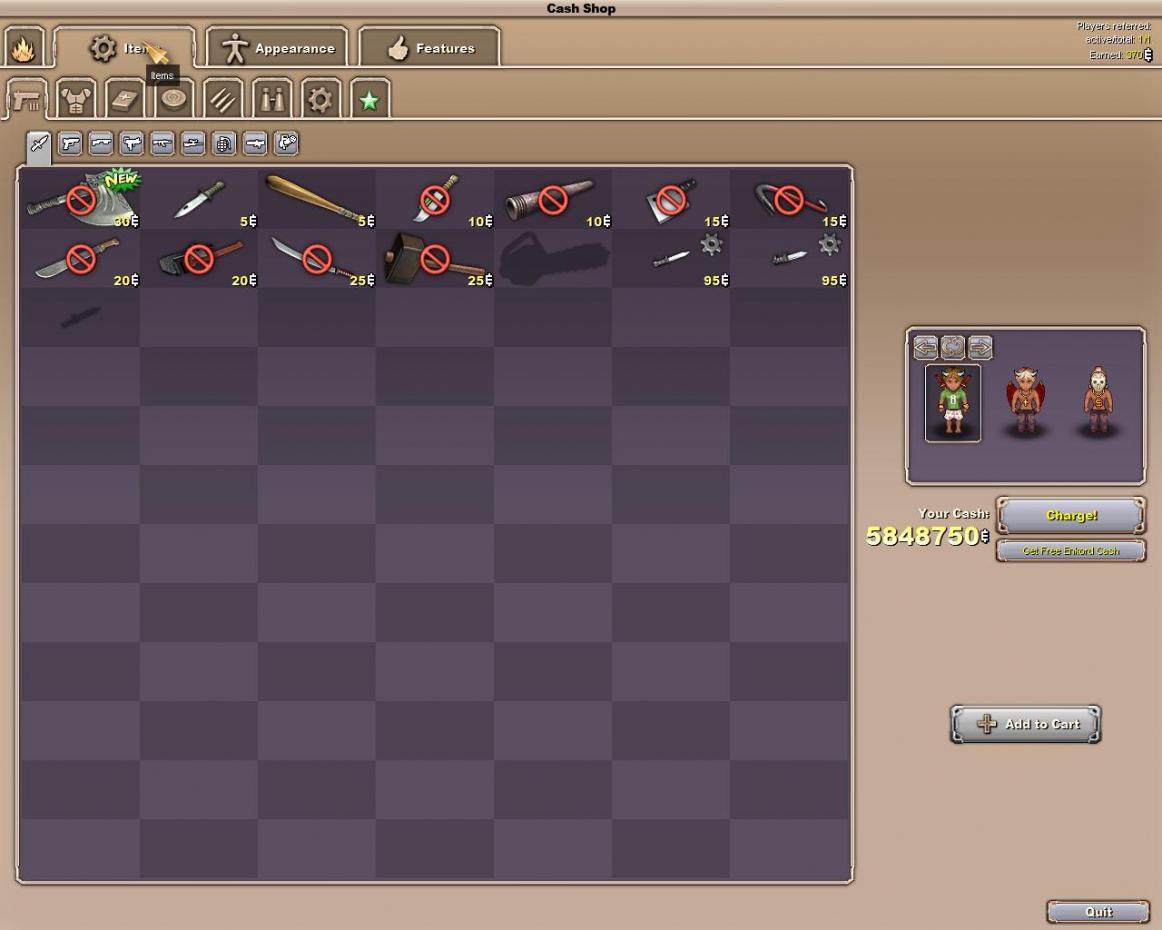Viewport: 1162px width, 930px height.
Task: Show previous character with left arrow
Action: pos(925,347)
